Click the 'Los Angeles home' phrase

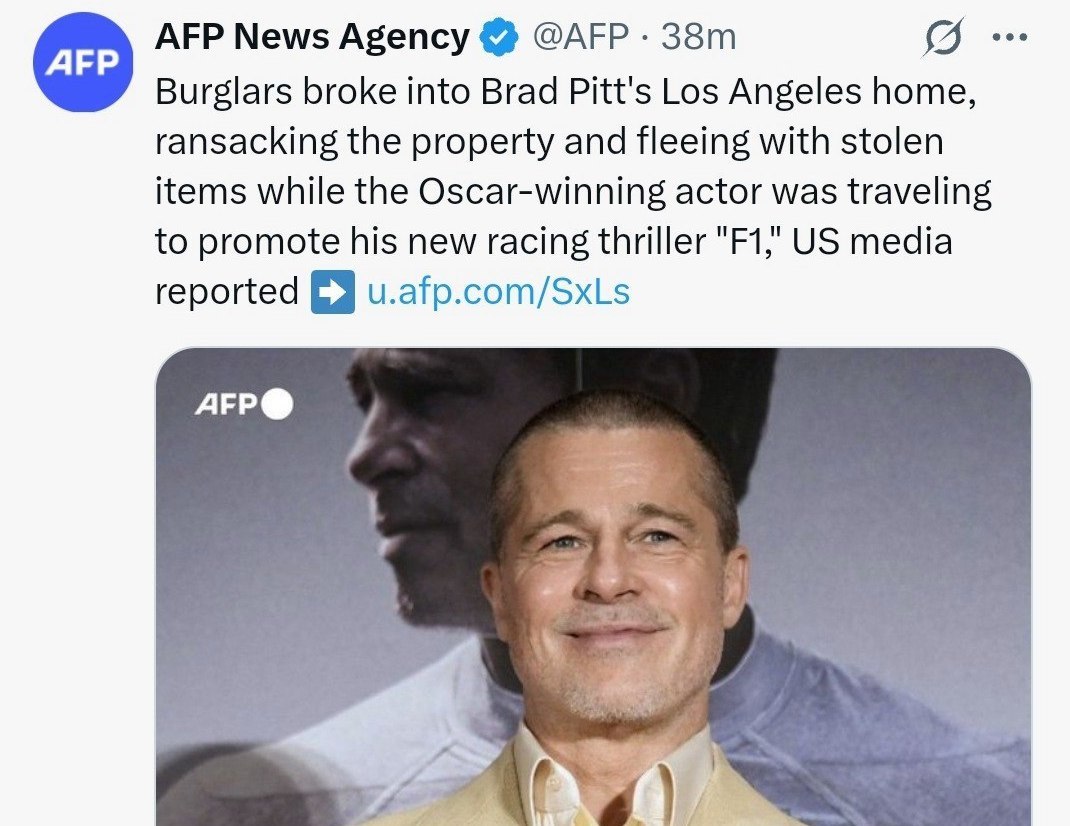click(813, 91)
